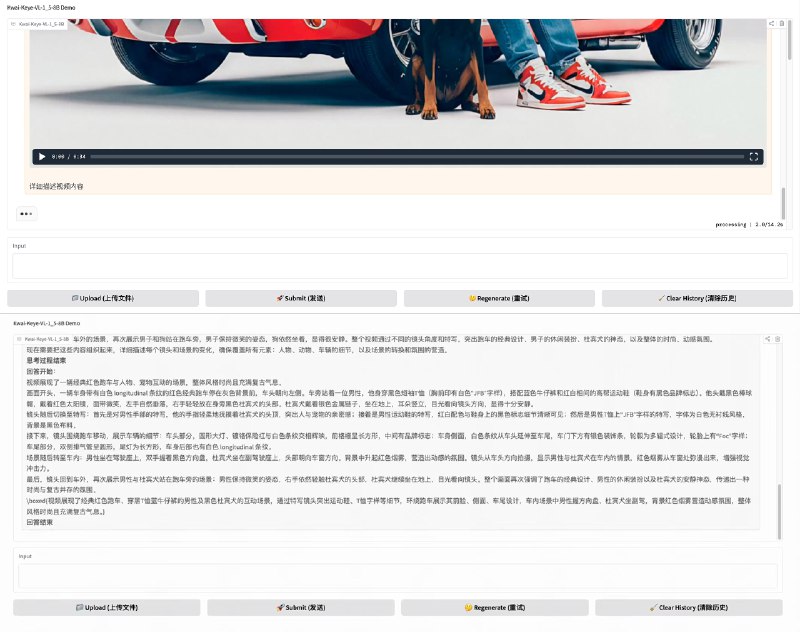Click share icon in lower chat panel
Image resolution: width=800 pixels, height=632 pixels.
tap(767, 339)
